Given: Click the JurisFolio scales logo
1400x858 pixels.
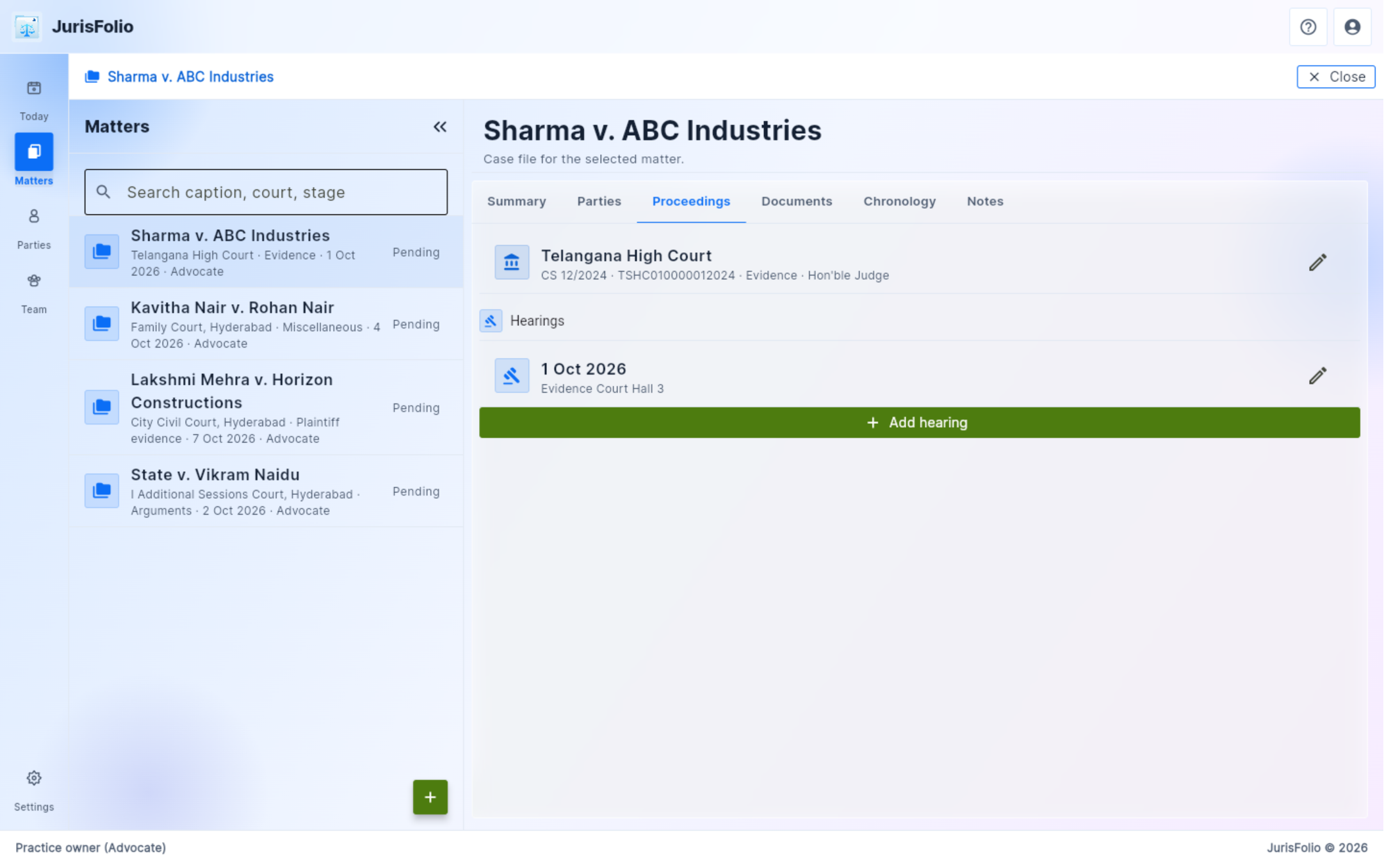Looking at the screenshot, I should tap(27, 27).
